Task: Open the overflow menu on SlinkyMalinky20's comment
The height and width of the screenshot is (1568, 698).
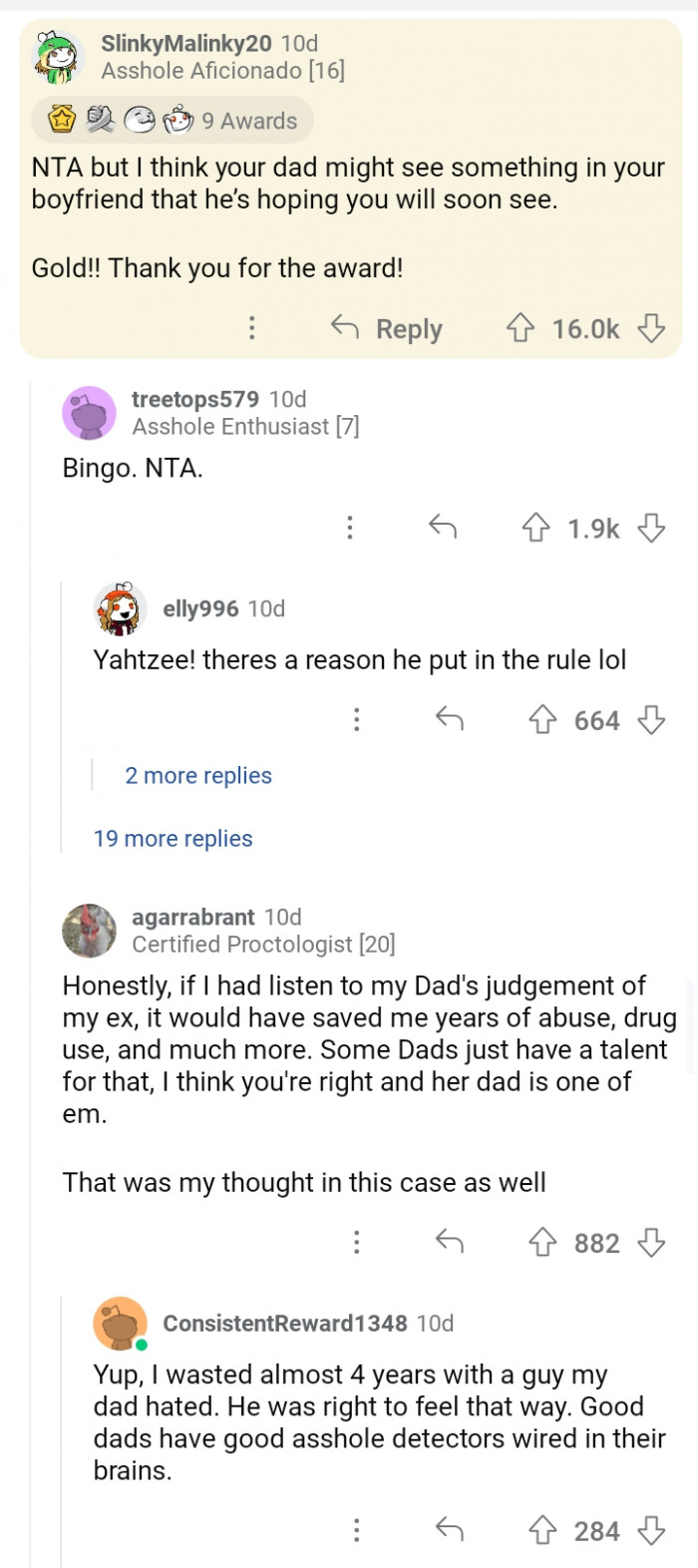Action: point(252,328)
